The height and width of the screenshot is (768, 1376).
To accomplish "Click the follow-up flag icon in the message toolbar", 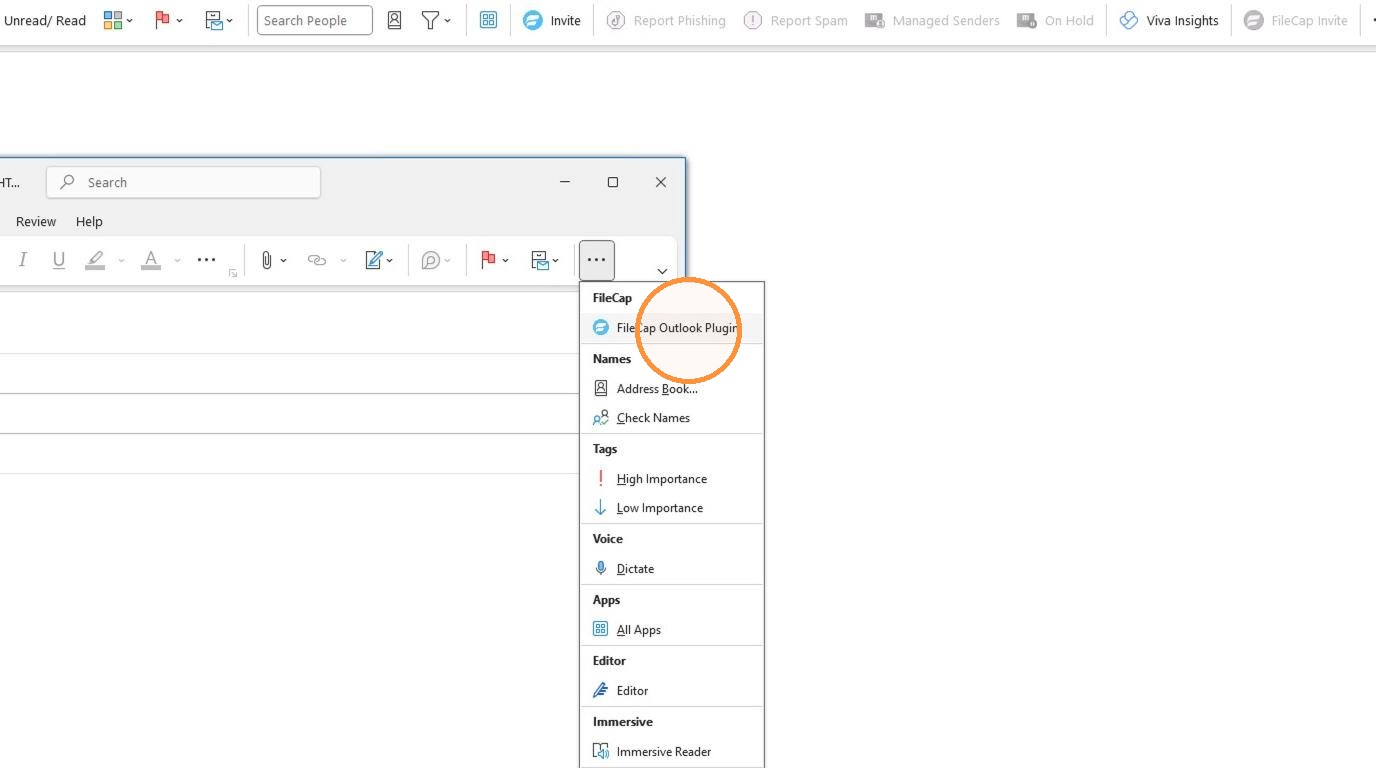I will (488, 260).
